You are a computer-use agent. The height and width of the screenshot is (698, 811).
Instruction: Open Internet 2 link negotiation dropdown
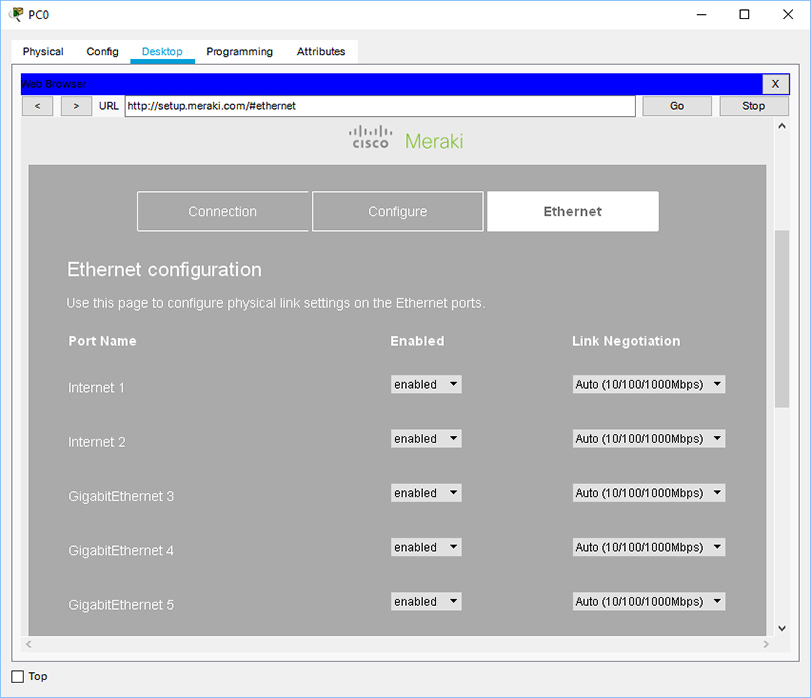pos(649,438)
